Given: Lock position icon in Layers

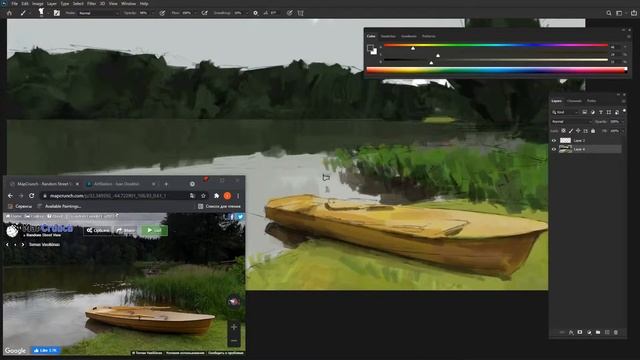Looking at the screenshot, I should click(x=578, y=131).
